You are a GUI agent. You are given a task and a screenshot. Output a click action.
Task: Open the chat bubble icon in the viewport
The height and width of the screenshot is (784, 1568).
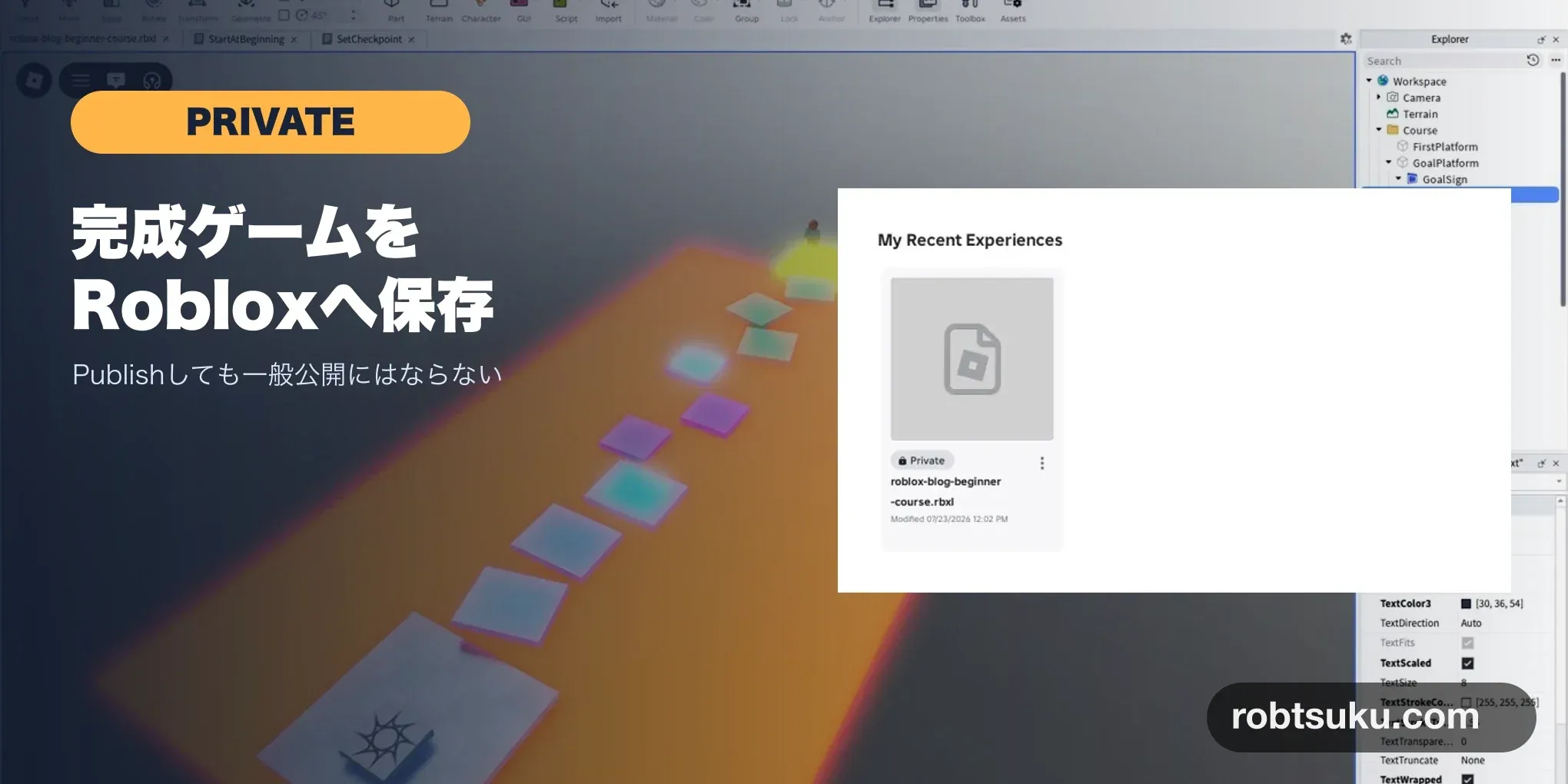116,80
